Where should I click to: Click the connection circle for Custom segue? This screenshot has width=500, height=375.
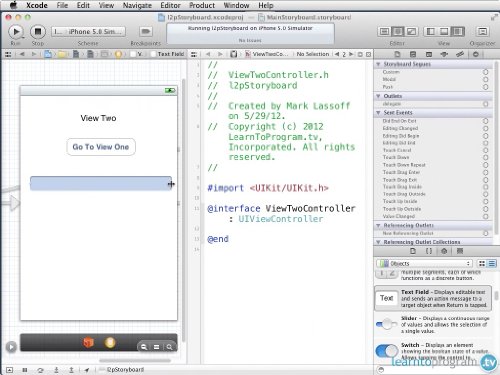[485, 72]
